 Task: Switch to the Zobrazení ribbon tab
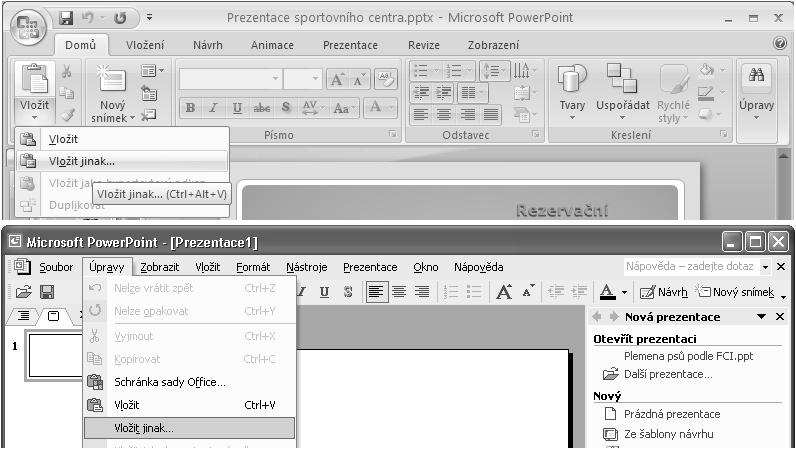493,45
